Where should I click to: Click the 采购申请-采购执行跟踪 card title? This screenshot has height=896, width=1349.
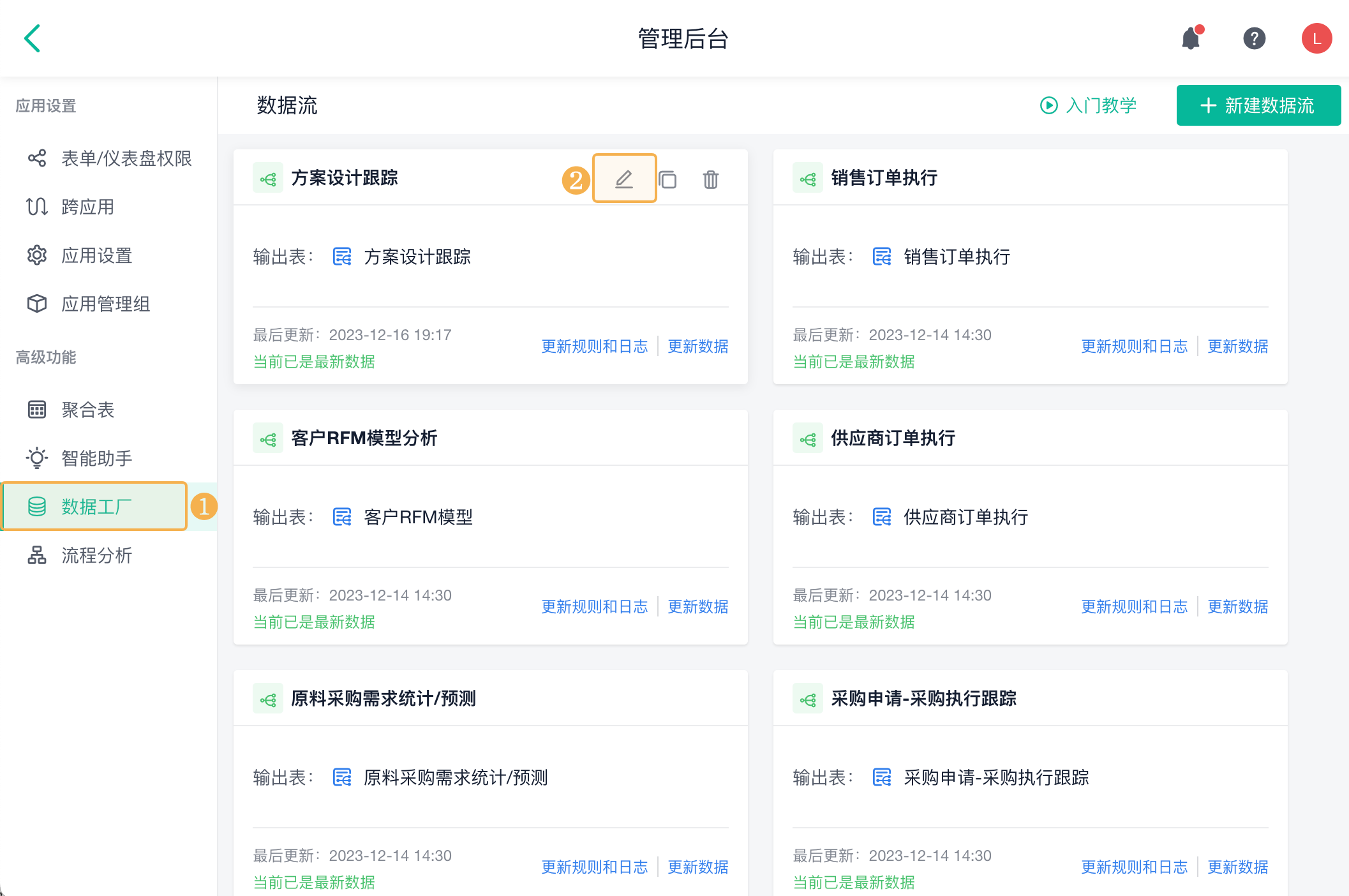coord(924,699)
